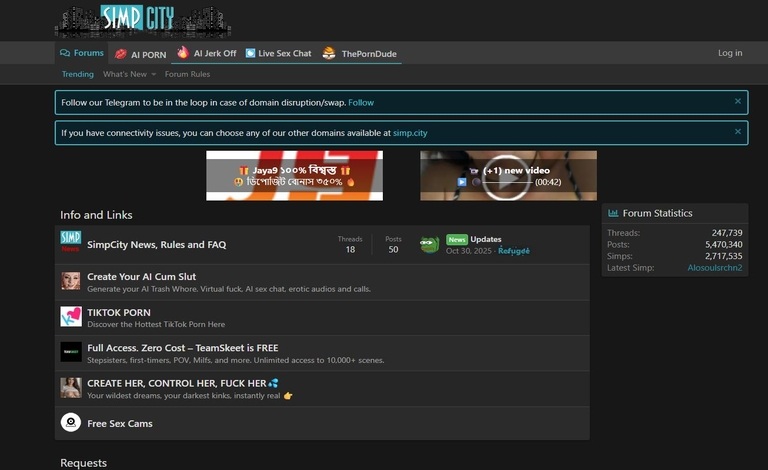Screen dimensions: 768x470
Task: Click the Oct 30, 2025 date
Action: pos(469,251)
